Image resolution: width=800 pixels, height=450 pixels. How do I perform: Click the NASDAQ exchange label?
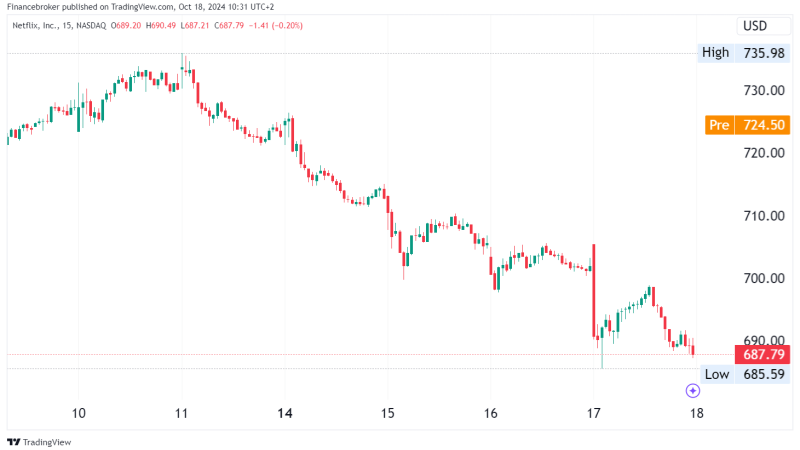(91, 26)
